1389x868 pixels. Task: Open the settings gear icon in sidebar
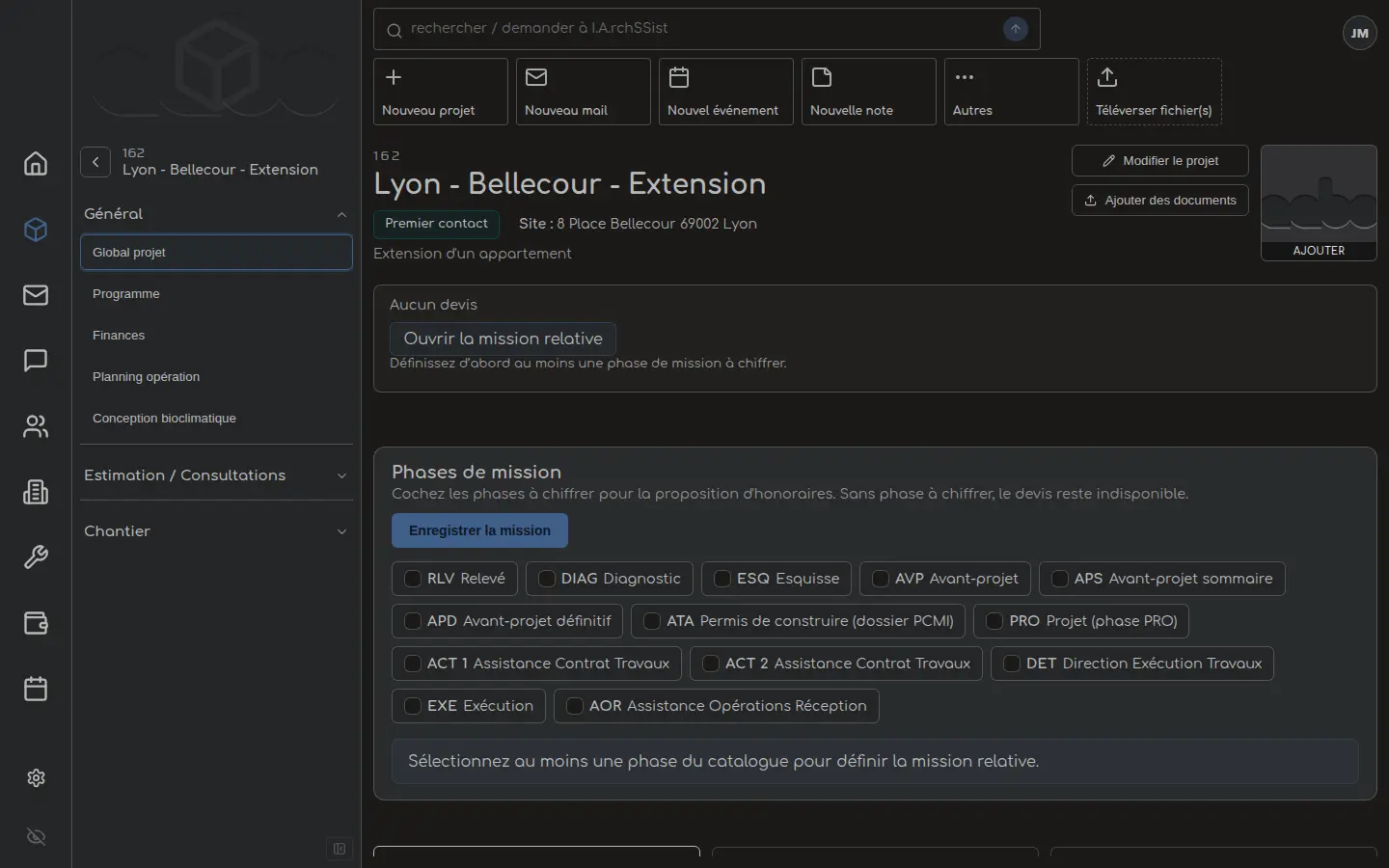36,777
